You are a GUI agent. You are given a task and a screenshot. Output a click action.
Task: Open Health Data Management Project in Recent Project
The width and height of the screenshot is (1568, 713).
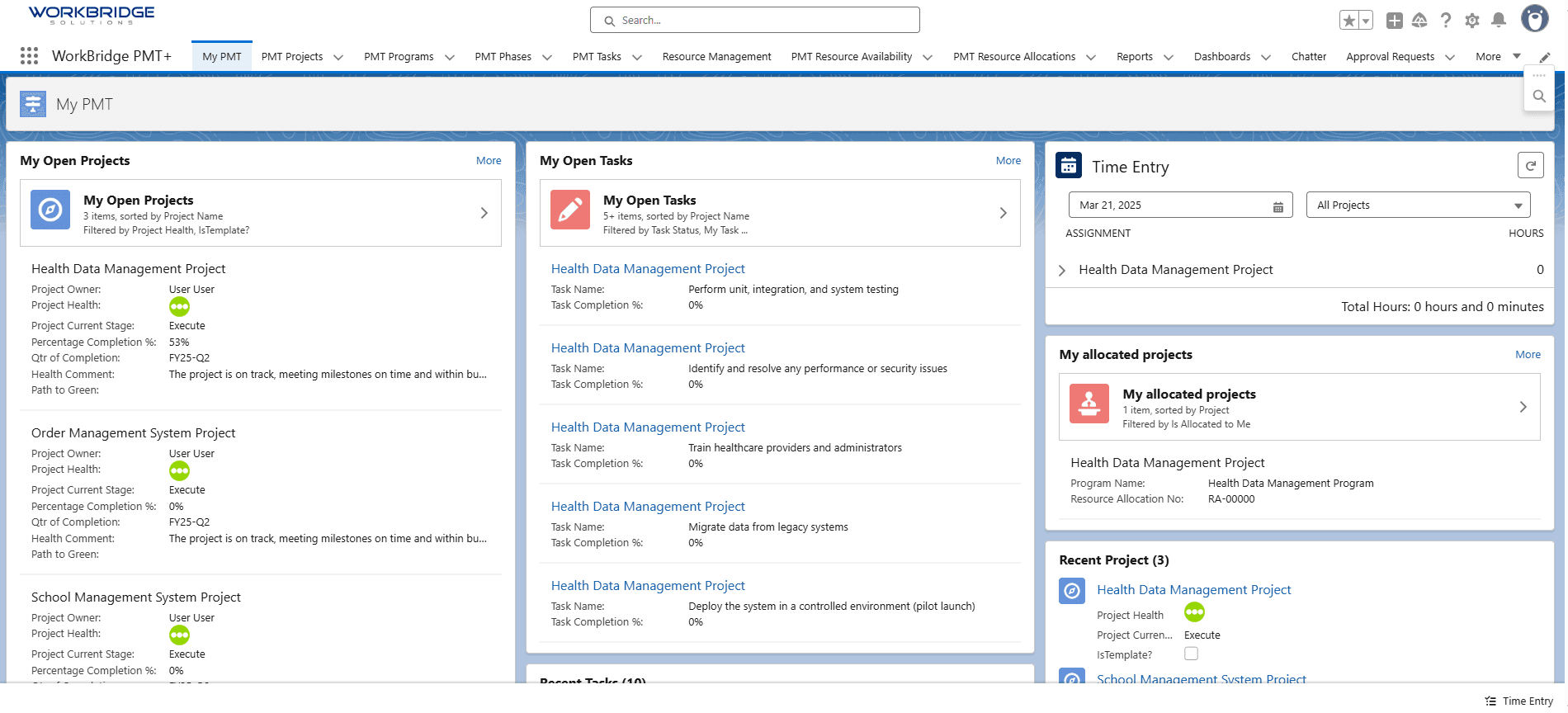tap(1194, 590)
